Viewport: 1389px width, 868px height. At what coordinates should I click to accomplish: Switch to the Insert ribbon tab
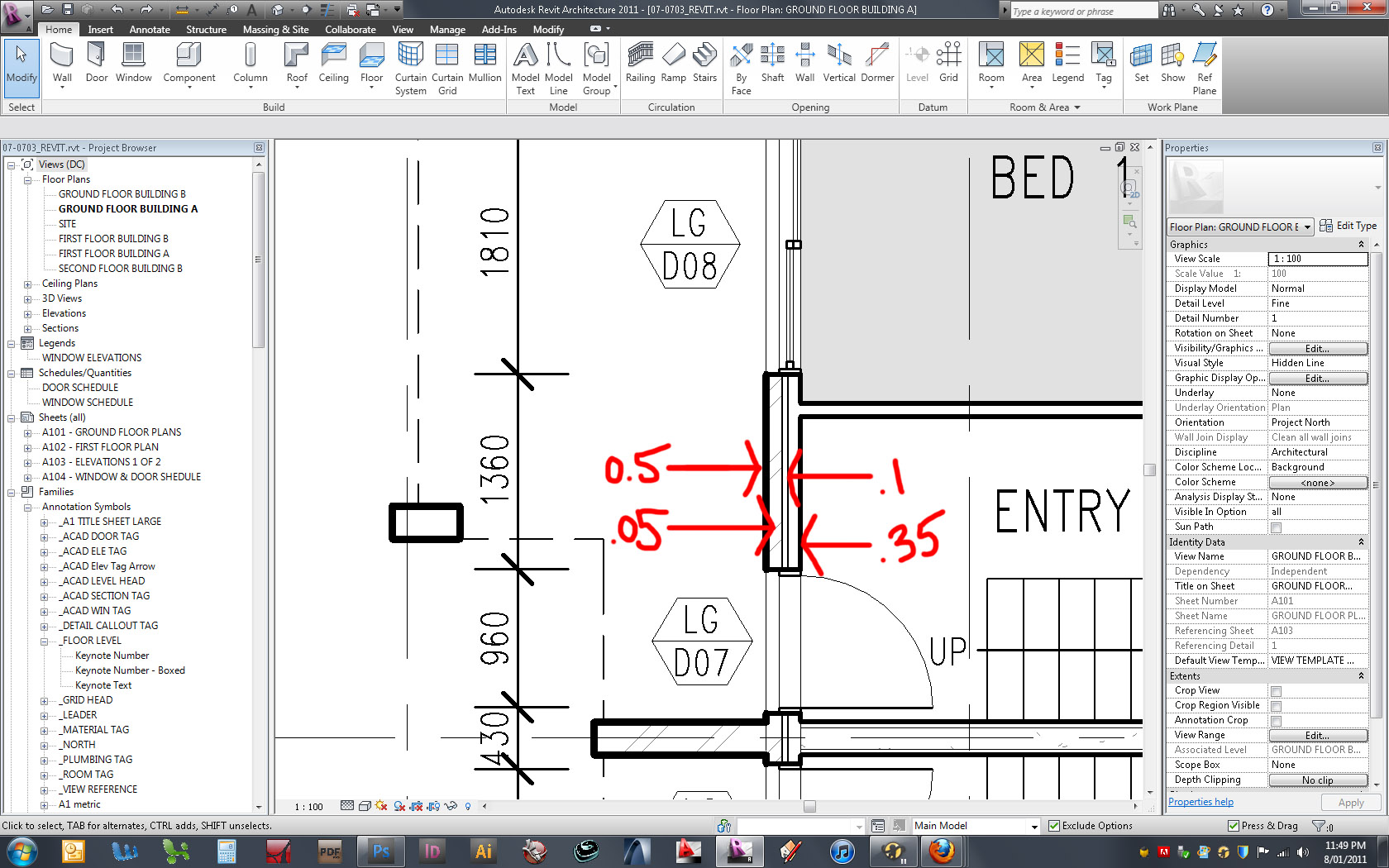click(x=101, y=29)
